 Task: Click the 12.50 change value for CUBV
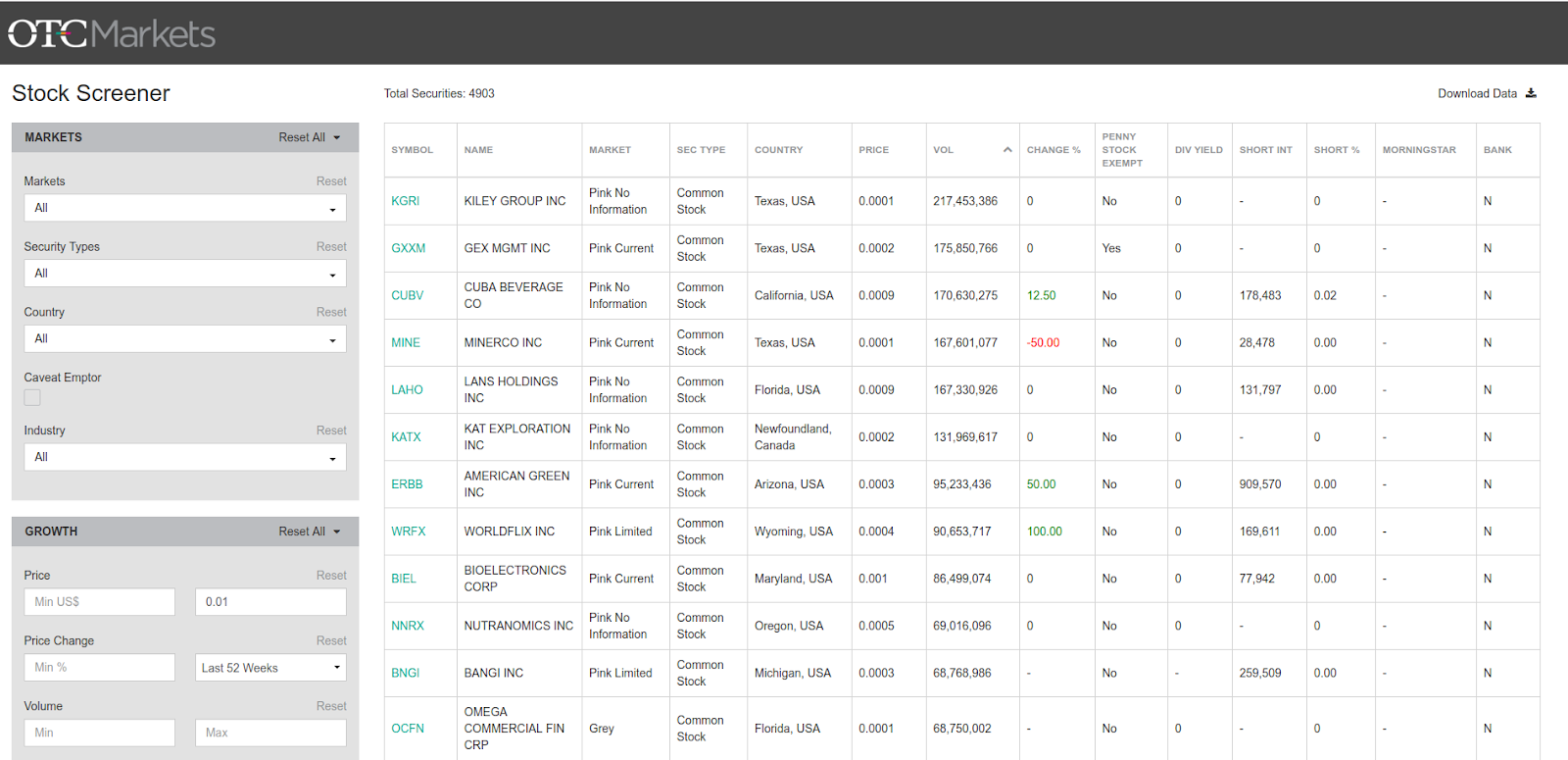pos(1041,295)
